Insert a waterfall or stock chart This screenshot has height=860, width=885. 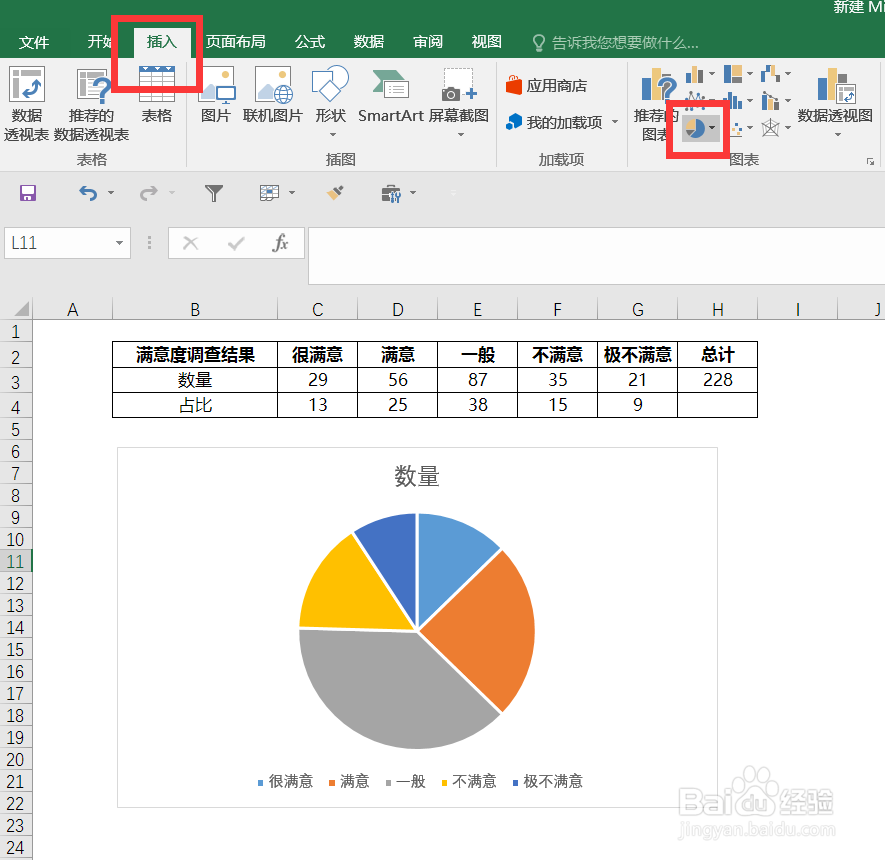[x=776, y=74]
